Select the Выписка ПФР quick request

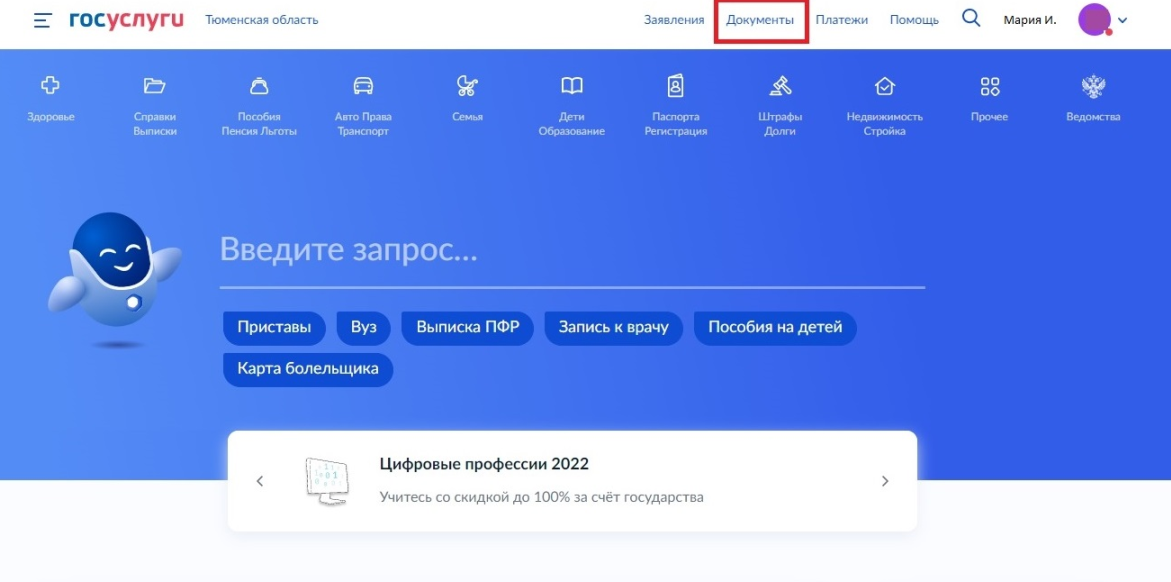point(468,328)
